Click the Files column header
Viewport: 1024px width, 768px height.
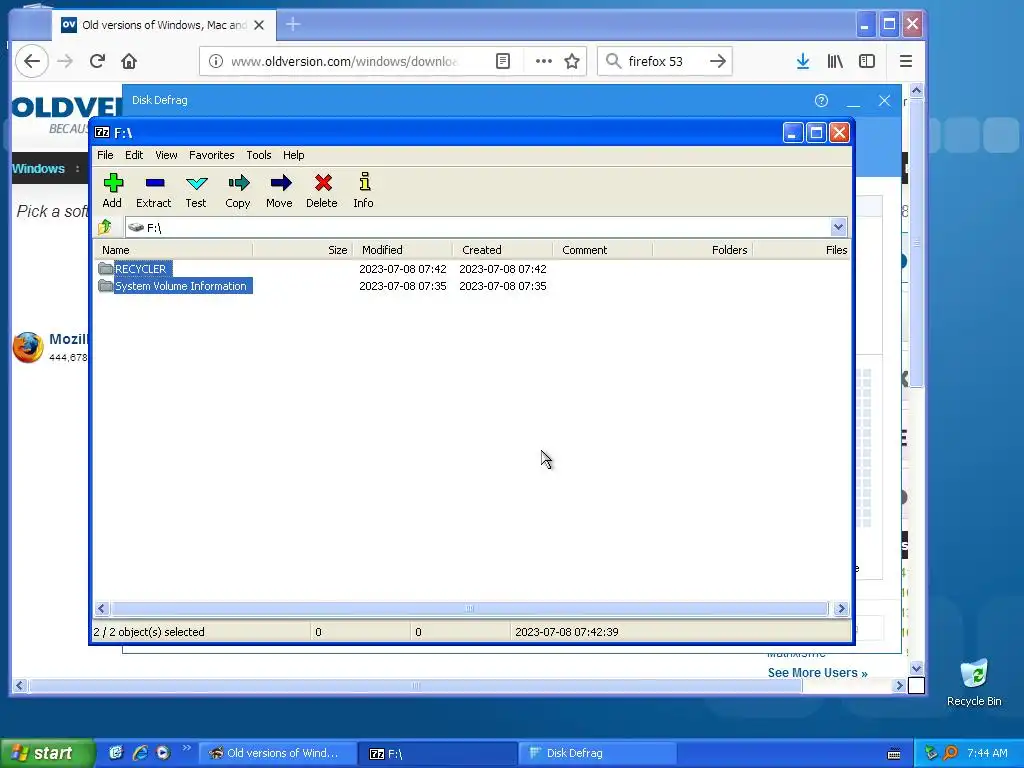tap(801, 250)
